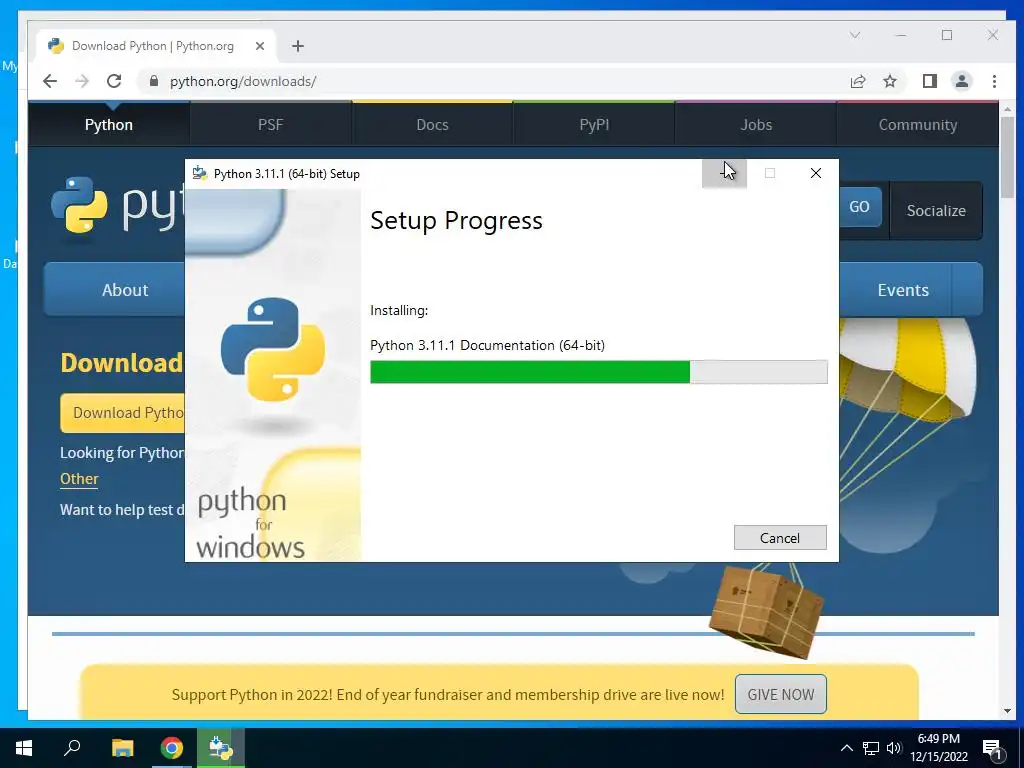
Task: Open the About navigation menu
Action: [125, 289]
